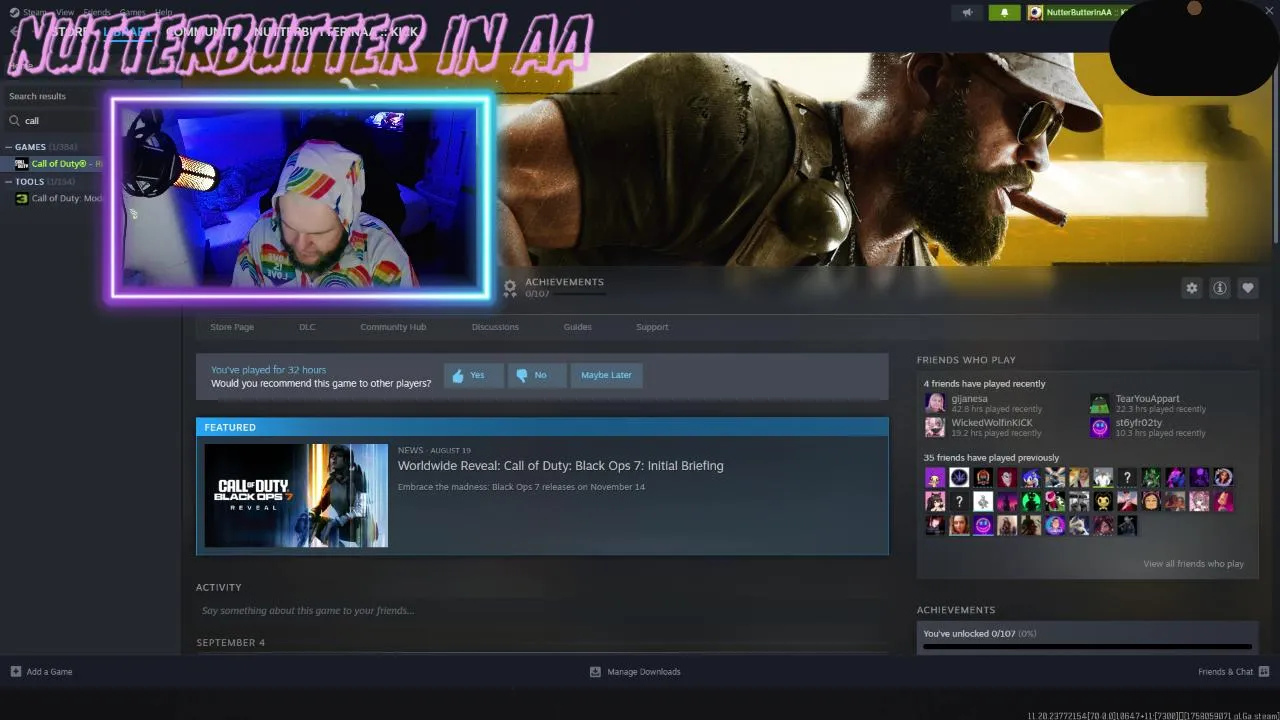Image resolution: width=1280 pixels, height=720 pixels.
Task: Open Add a Game plus icon
Action: [x=16, y=672]
